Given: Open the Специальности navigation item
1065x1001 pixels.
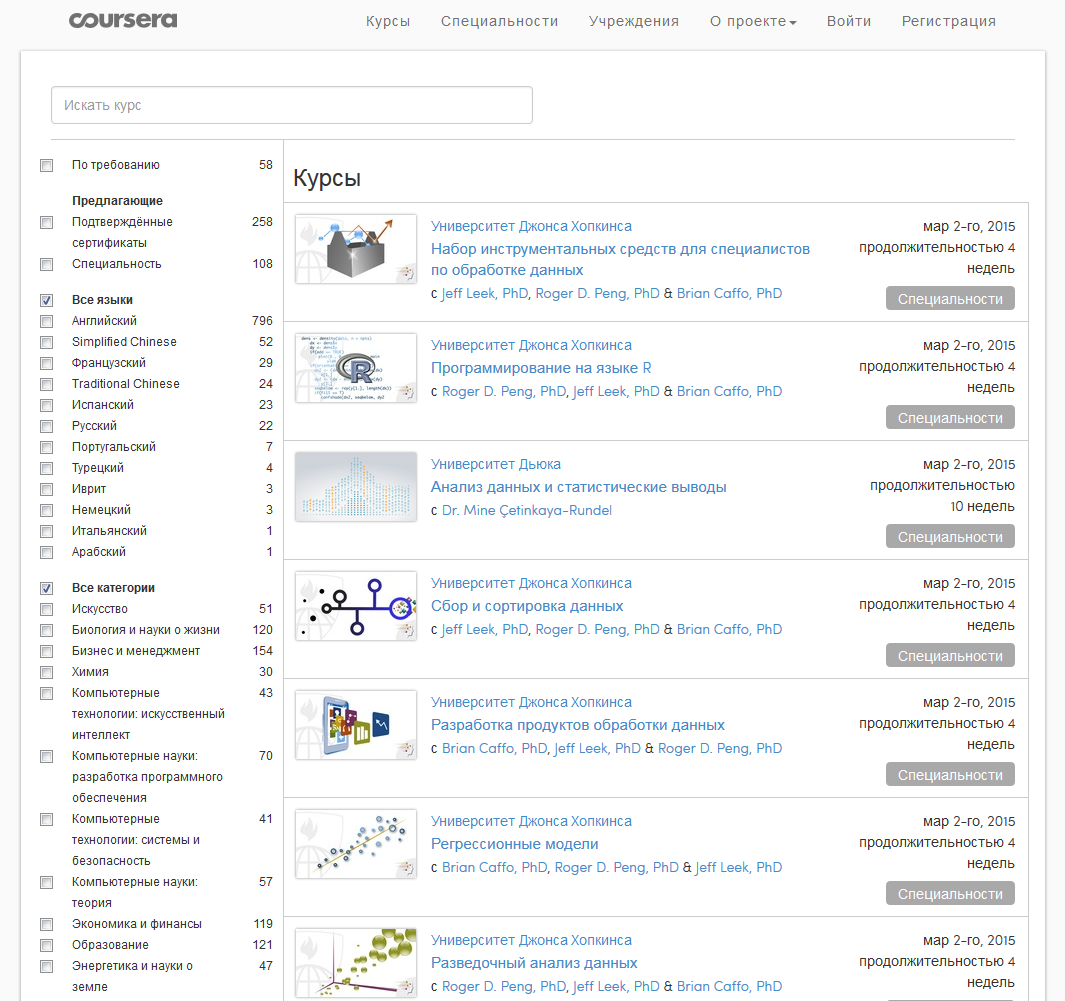Looking at the screenshot, I should coord(499,21).
